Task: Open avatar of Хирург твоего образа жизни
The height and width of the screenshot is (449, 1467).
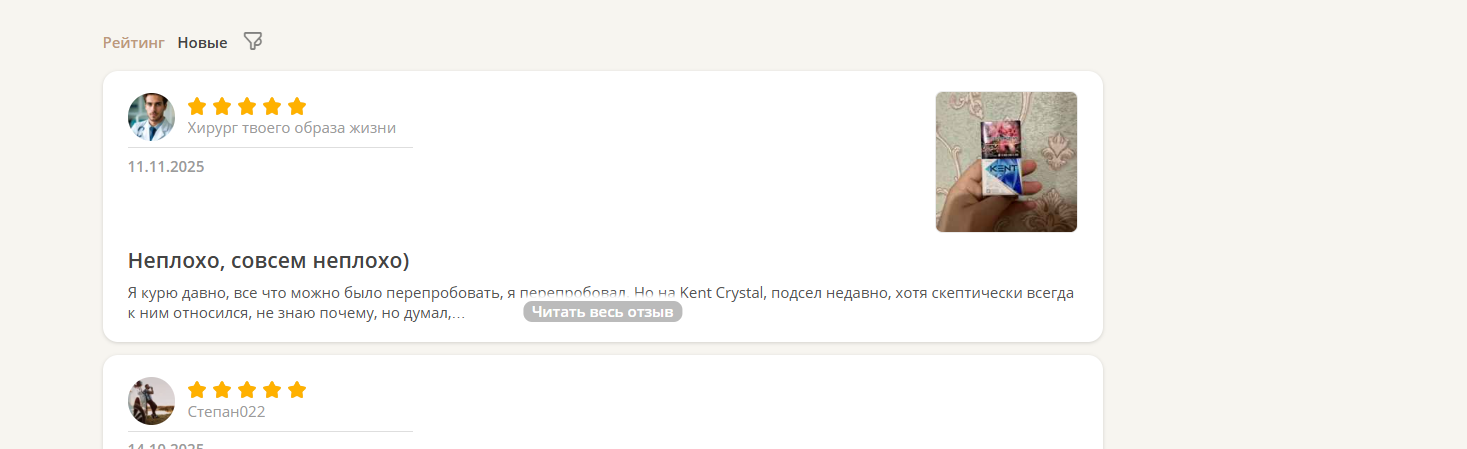Action: click(151, 117)
